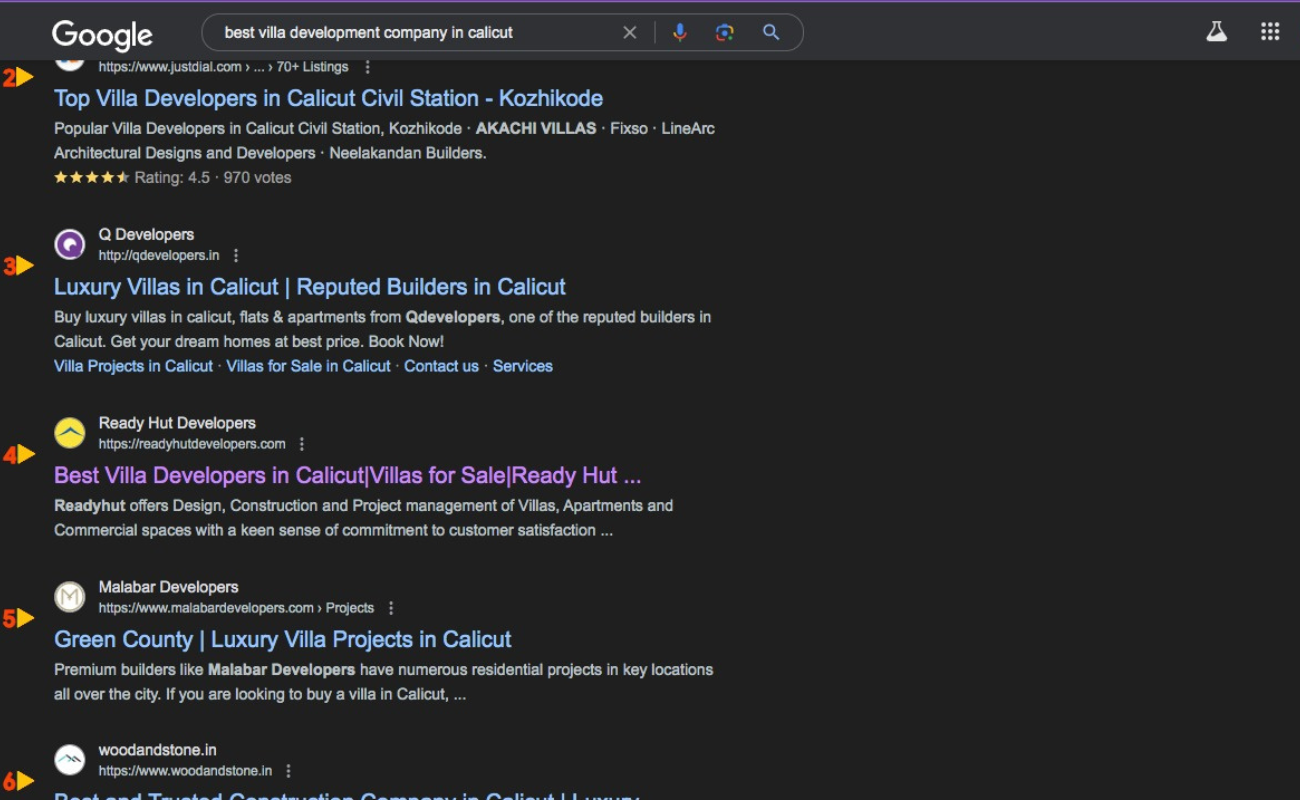Open Contact us sitelink
Viewport: 1300px width, 800px height.
click(441, 366)
